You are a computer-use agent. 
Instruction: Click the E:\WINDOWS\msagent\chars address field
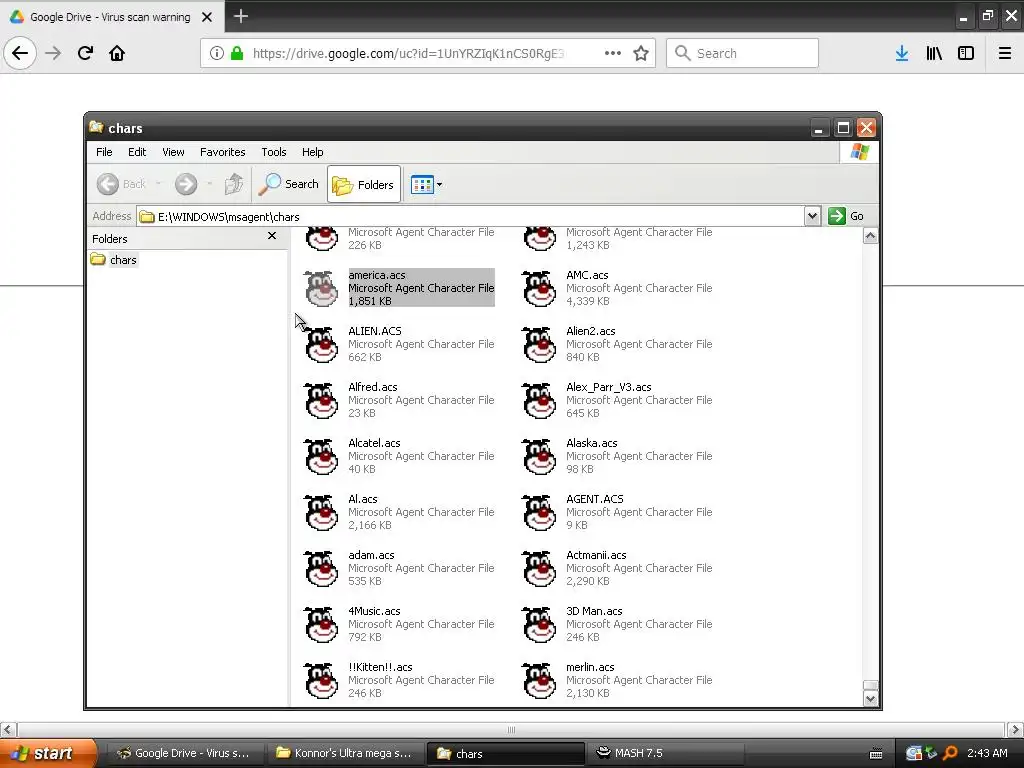(470, 216)
